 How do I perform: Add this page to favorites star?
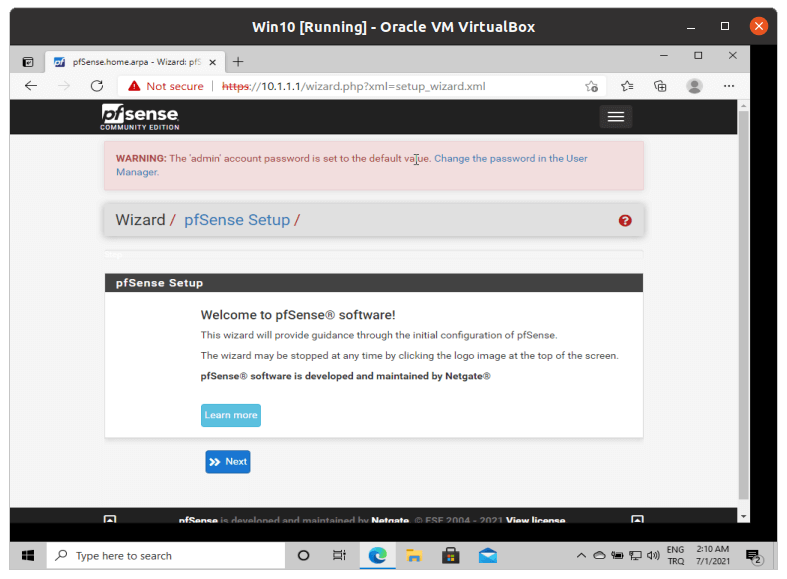[x=591, y=86]
